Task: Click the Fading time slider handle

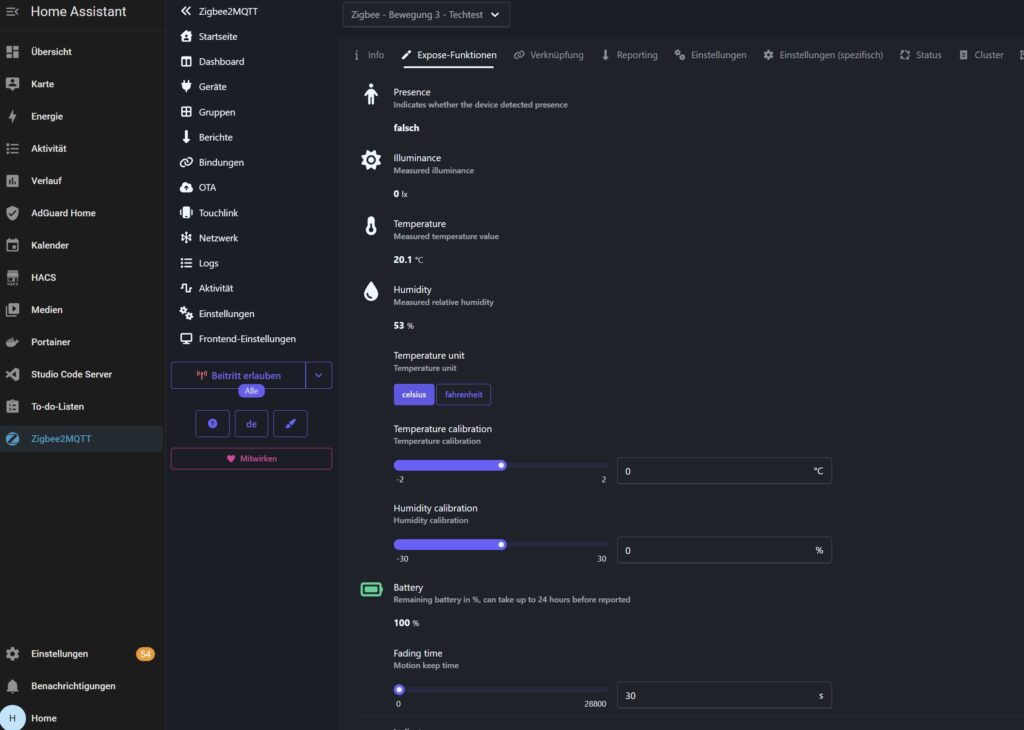Action: click(399, 690)
